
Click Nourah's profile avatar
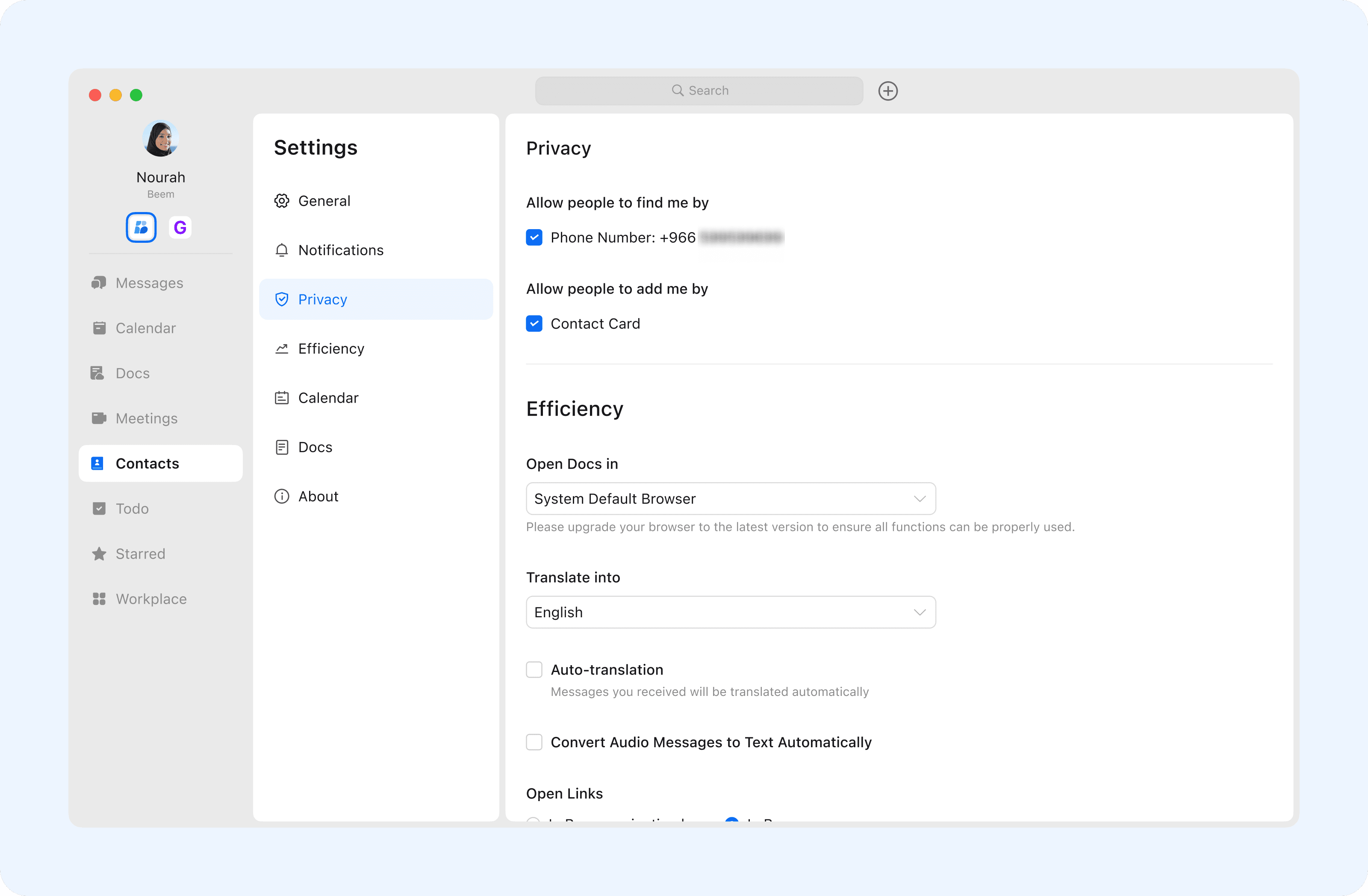tap(160, 139)
